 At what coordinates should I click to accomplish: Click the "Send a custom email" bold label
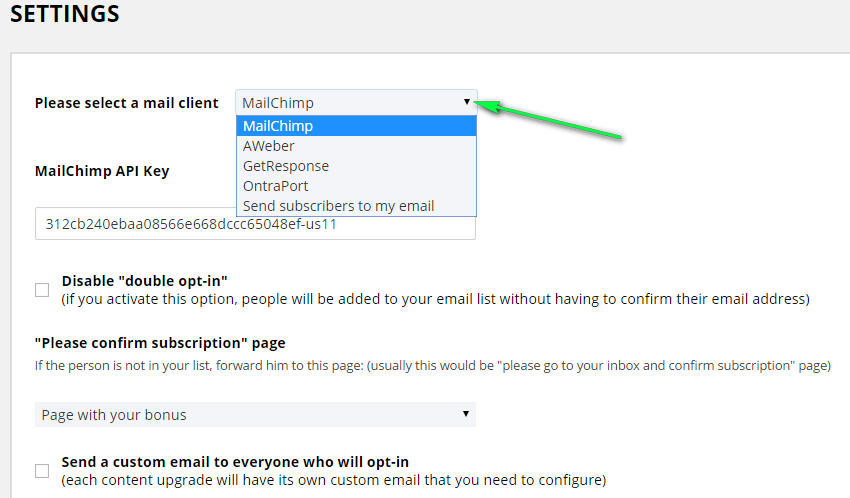[235, 462]
